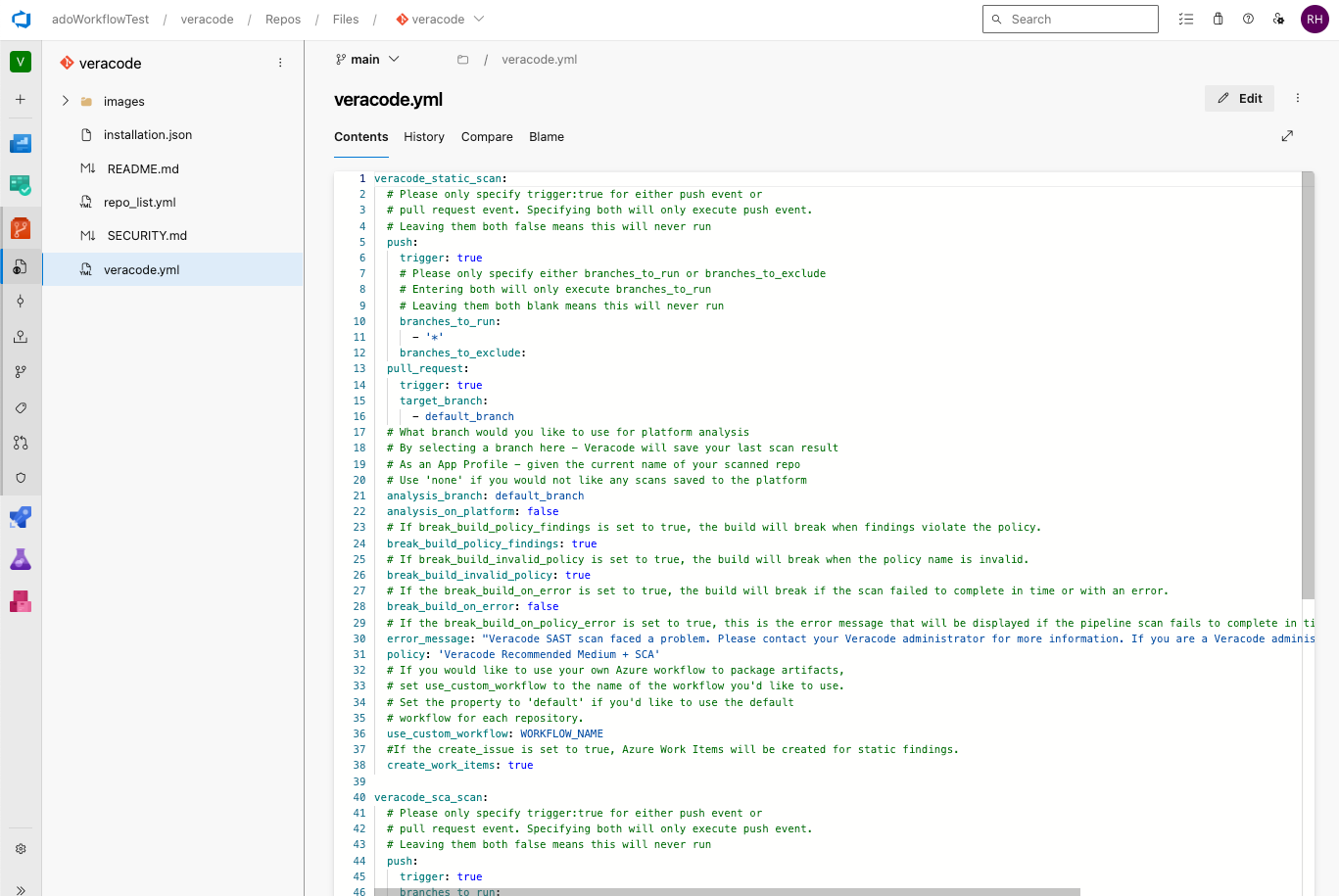Open the Repos hub icon in the sidebar
The width and height of the screenshot is (1339, 896).
[21, 228]
